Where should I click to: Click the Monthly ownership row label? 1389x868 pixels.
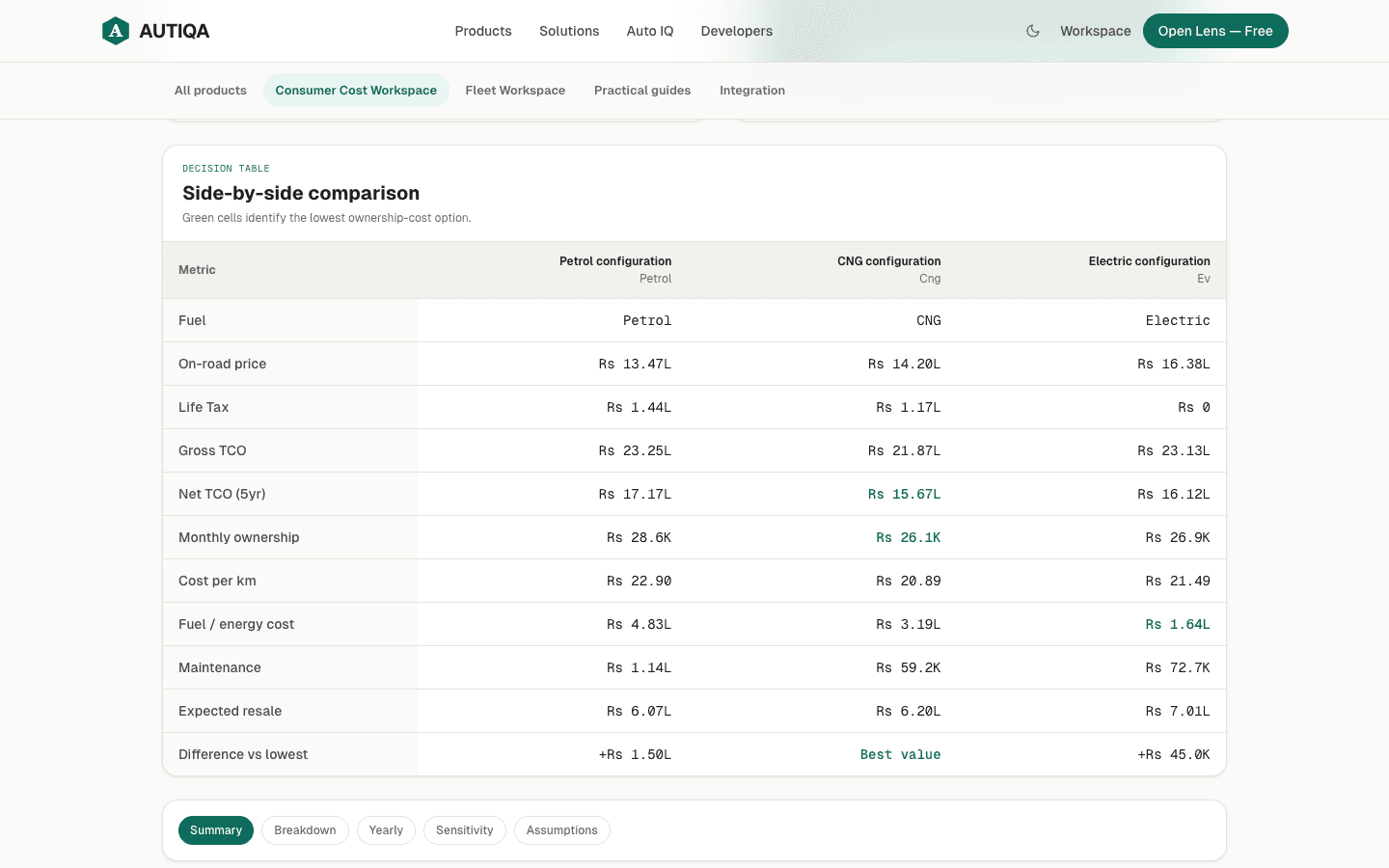tap(238, 537)
